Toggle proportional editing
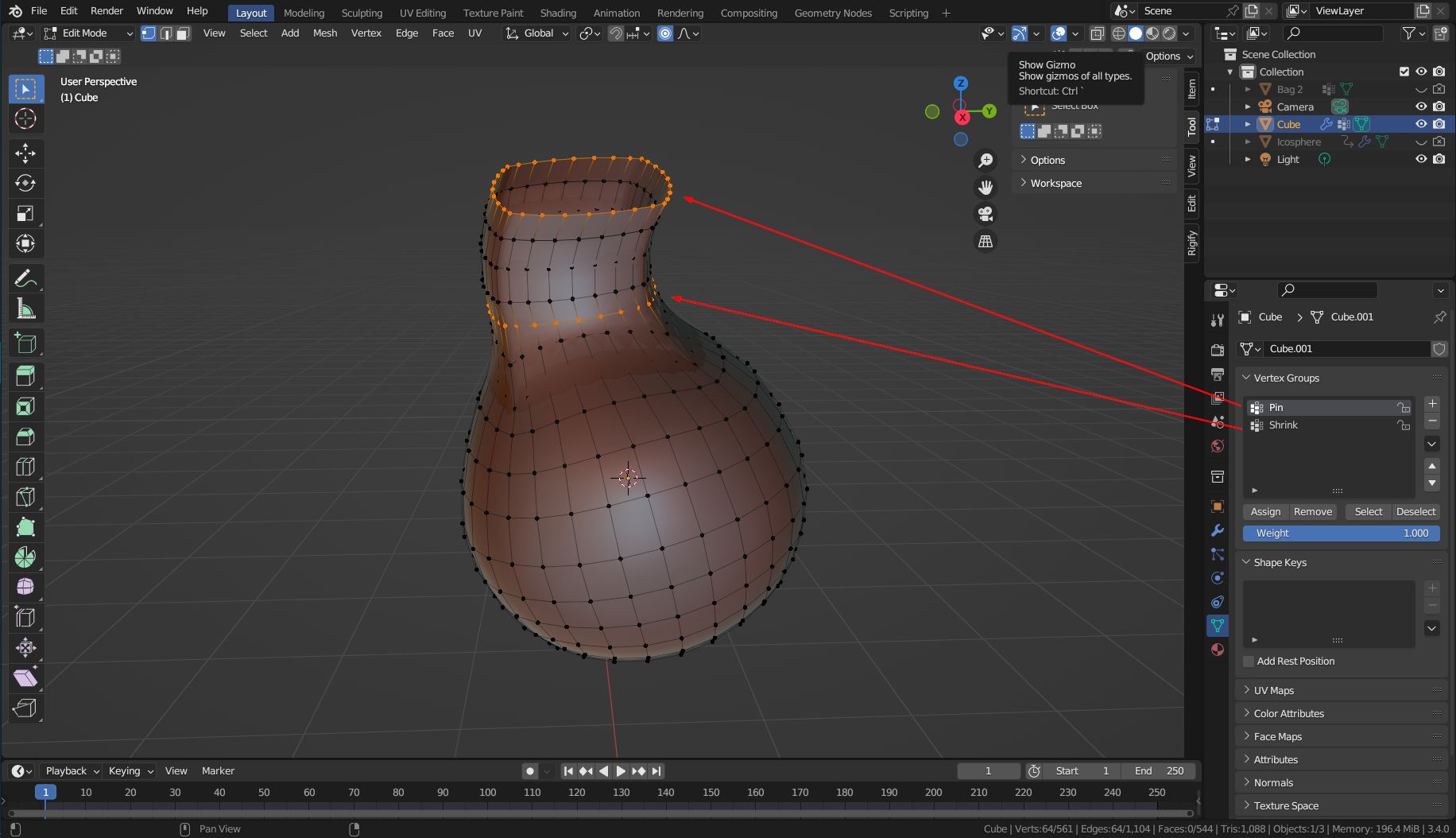This screenshot has height=838, width=1456. click(x=665, y=33)
